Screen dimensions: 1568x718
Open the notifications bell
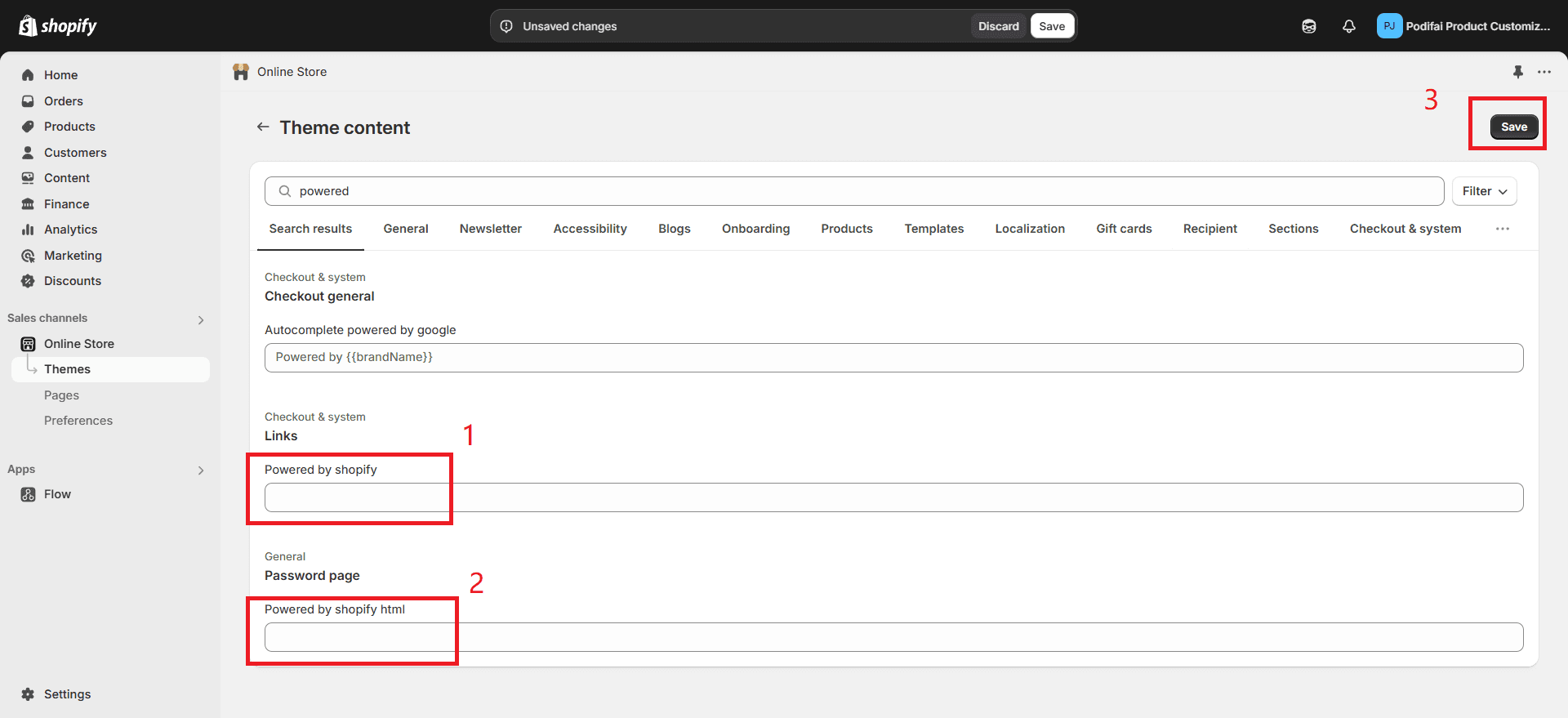(x=1349, y=26)
